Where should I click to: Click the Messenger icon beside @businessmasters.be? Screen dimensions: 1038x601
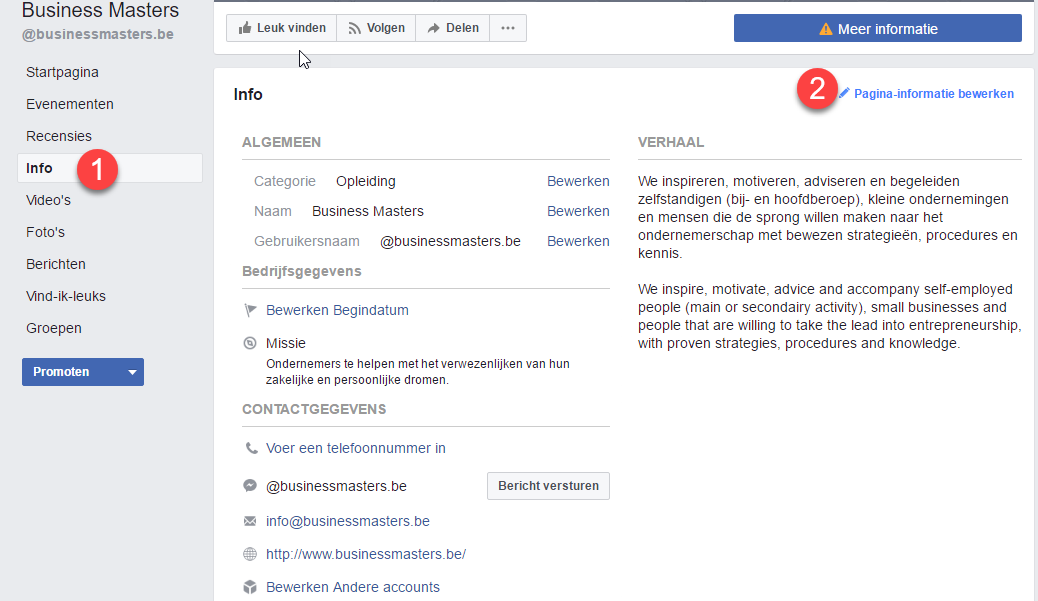pyautogui.click(x=250, y=486)
